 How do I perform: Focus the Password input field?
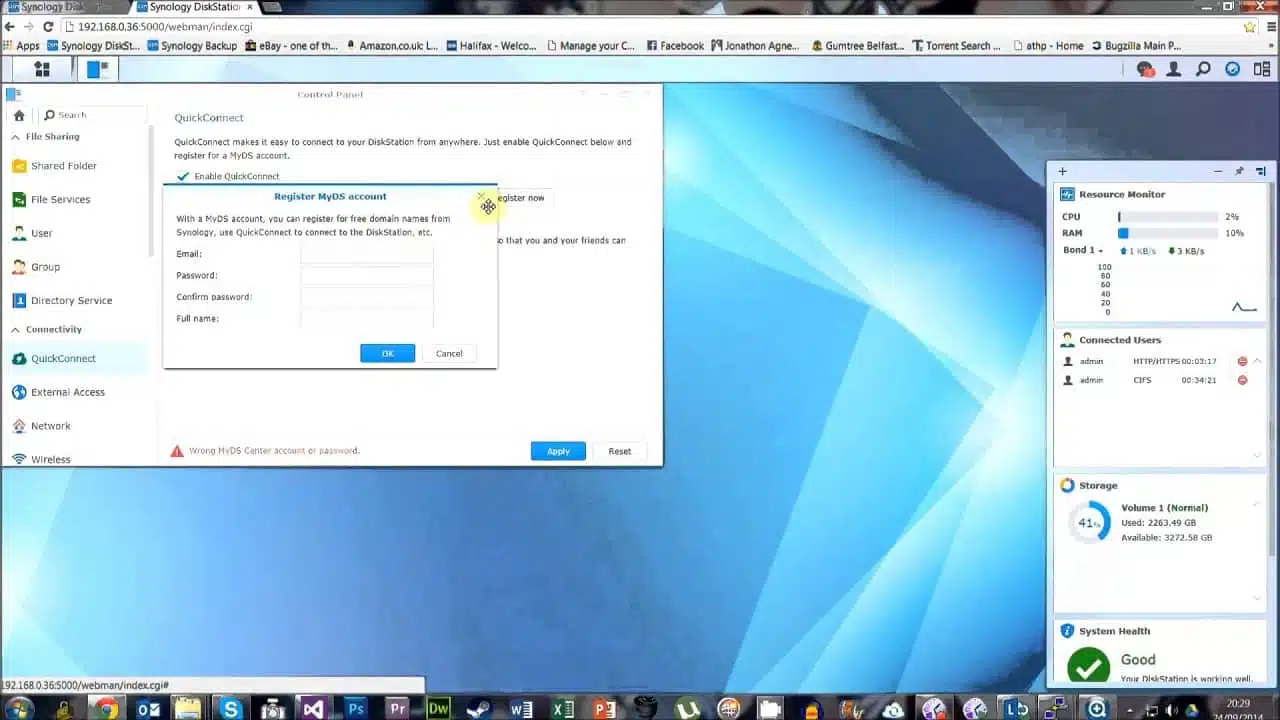367,275
